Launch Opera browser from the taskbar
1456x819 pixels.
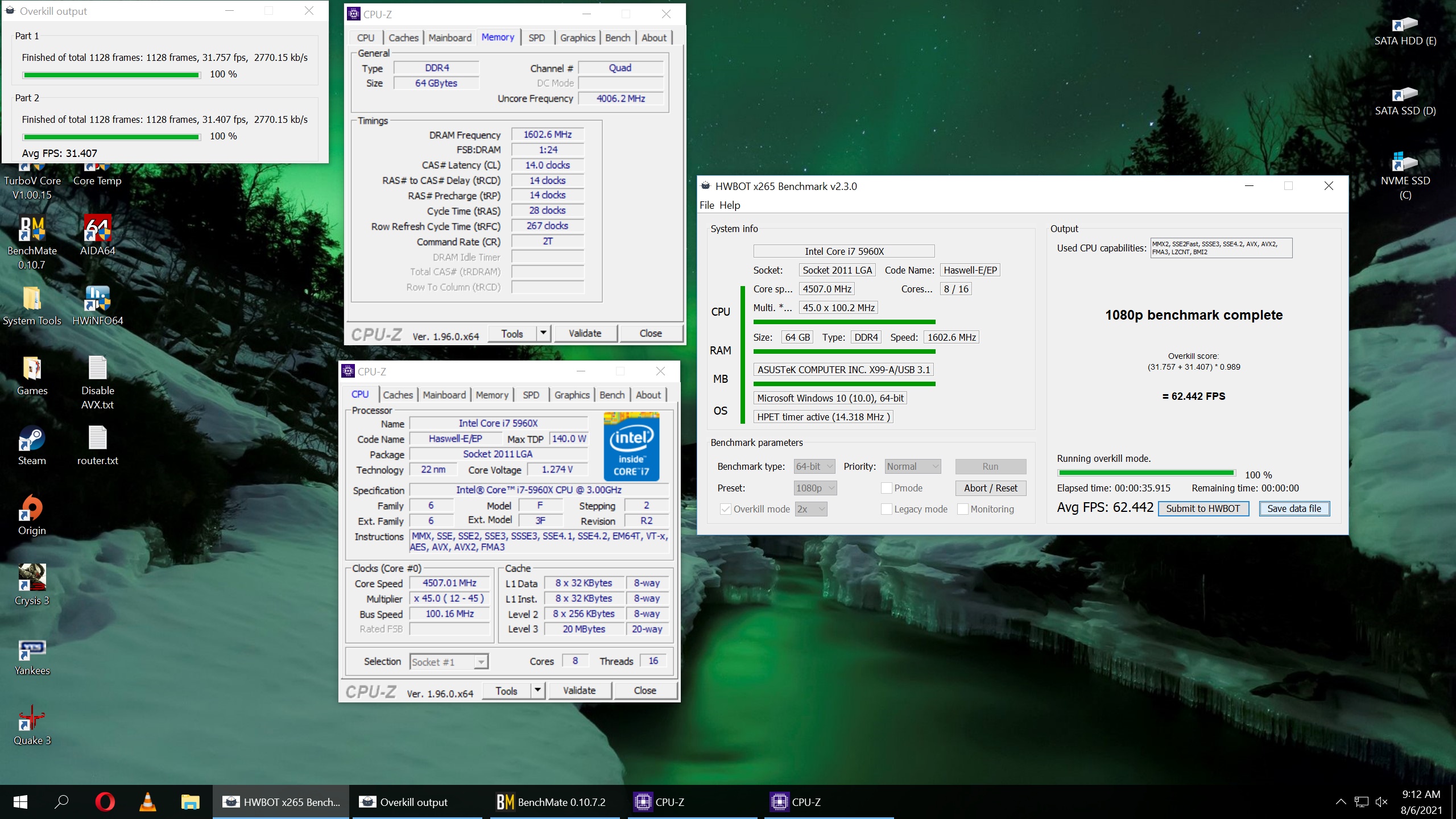pyautogui.click(x=105, y=802)
